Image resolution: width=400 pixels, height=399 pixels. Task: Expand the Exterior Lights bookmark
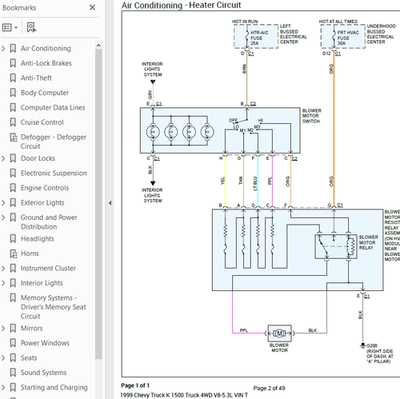(x=3, y=203)
